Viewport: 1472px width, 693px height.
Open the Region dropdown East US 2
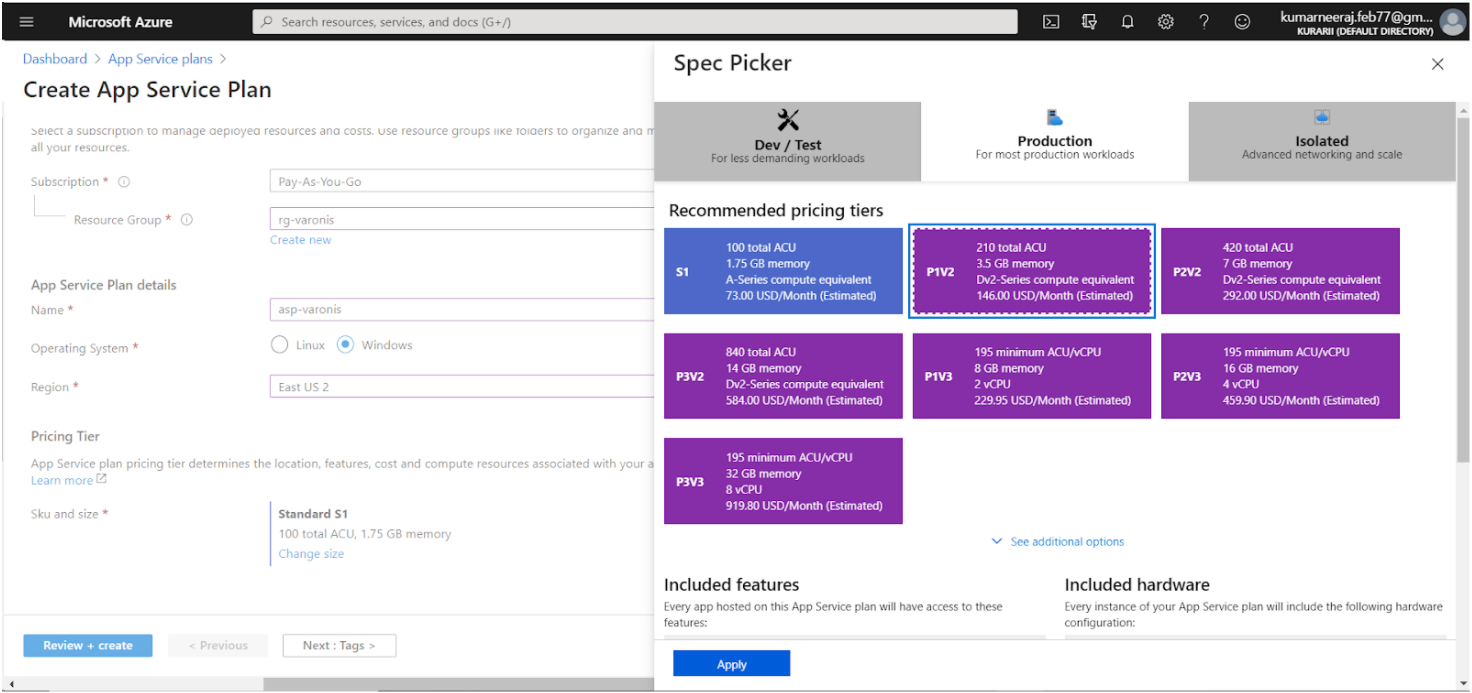pyautogui.click(x=462, y=387)
